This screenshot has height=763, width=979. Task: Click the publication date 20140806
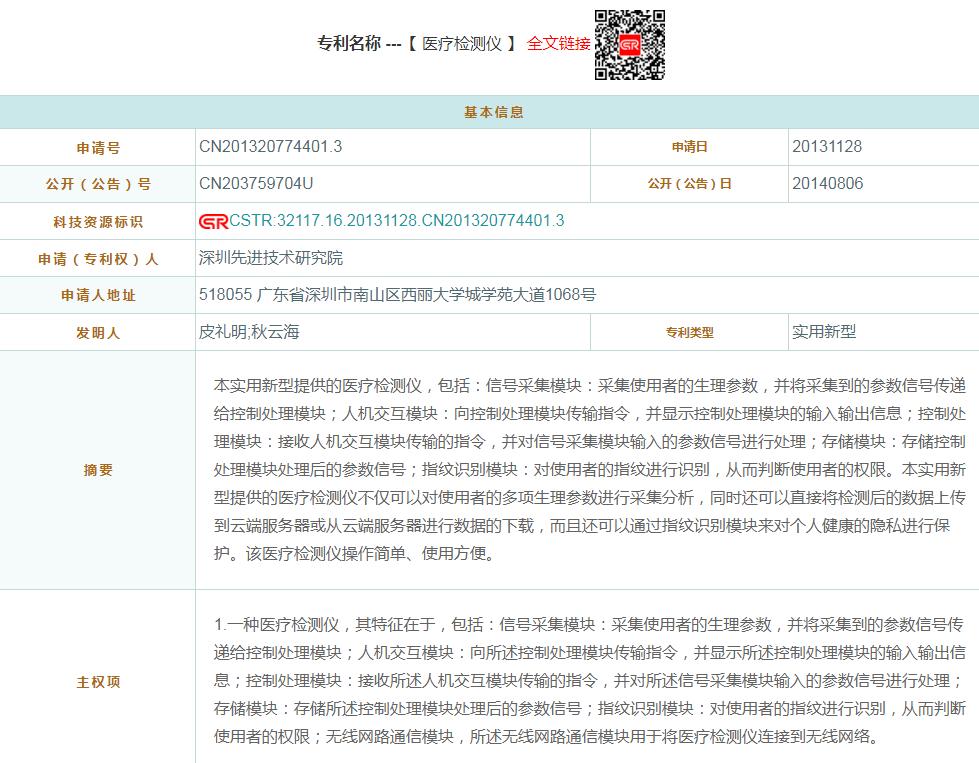point(827,184)
